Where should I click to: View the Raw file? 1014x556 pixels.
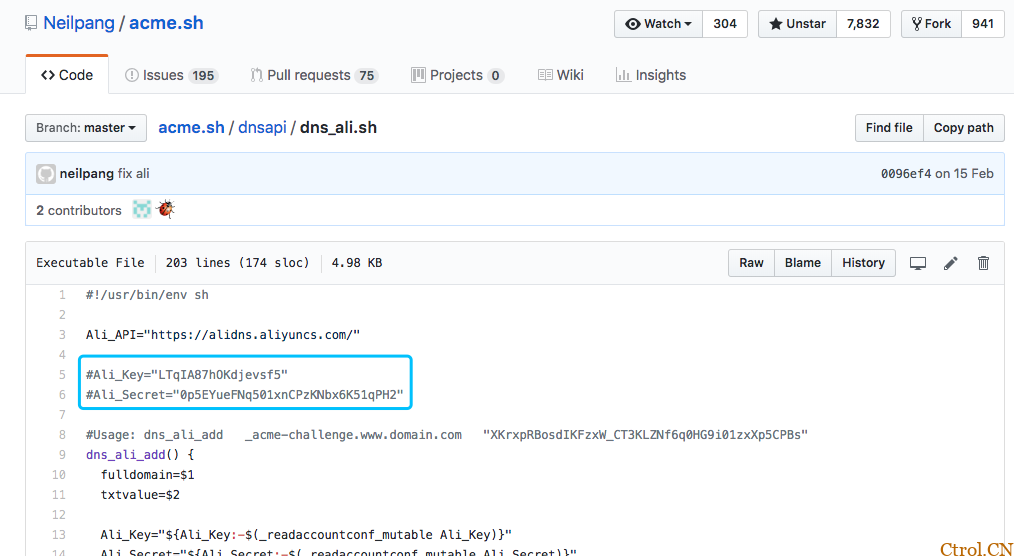pos(751,263)
